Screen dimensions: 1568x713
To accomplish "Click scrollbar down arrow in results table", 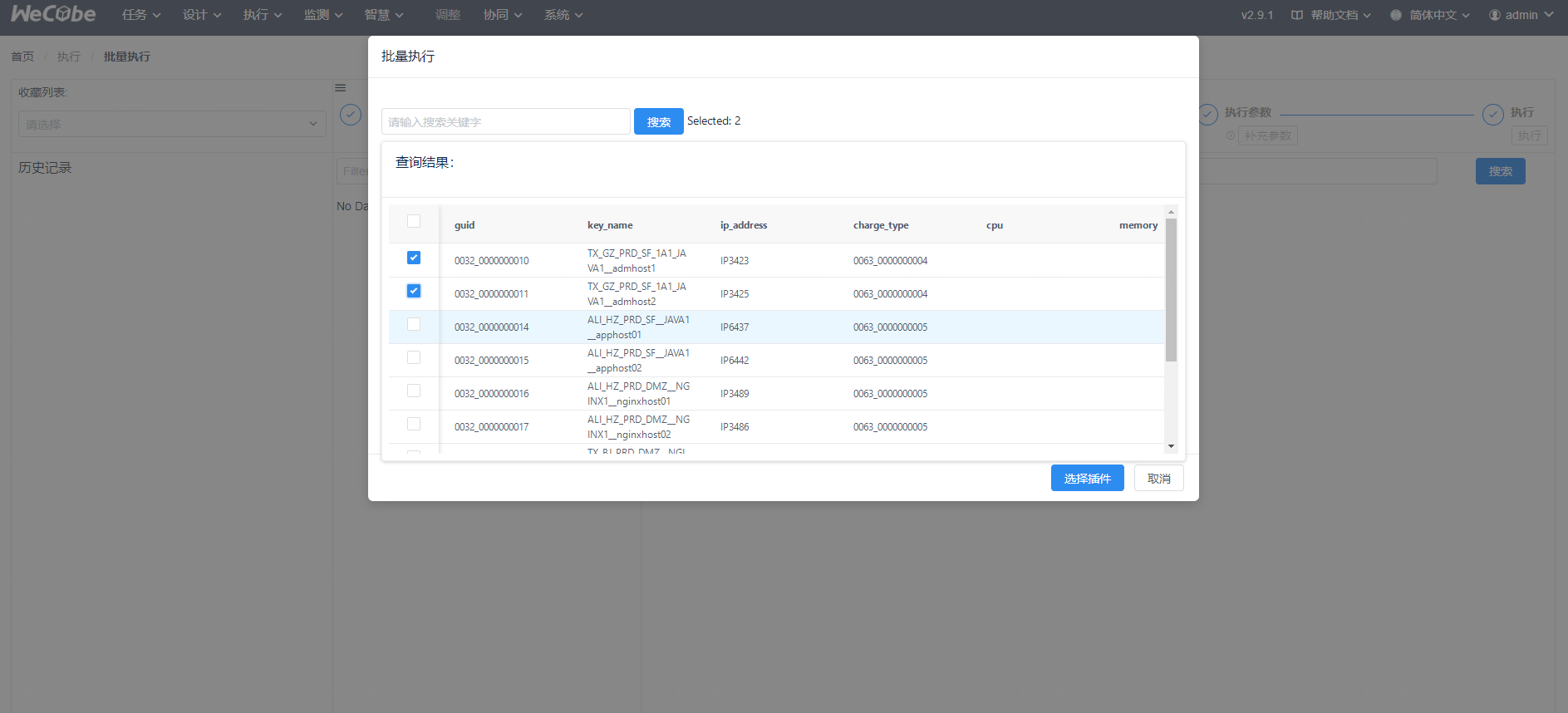I will coord(1171,446).
